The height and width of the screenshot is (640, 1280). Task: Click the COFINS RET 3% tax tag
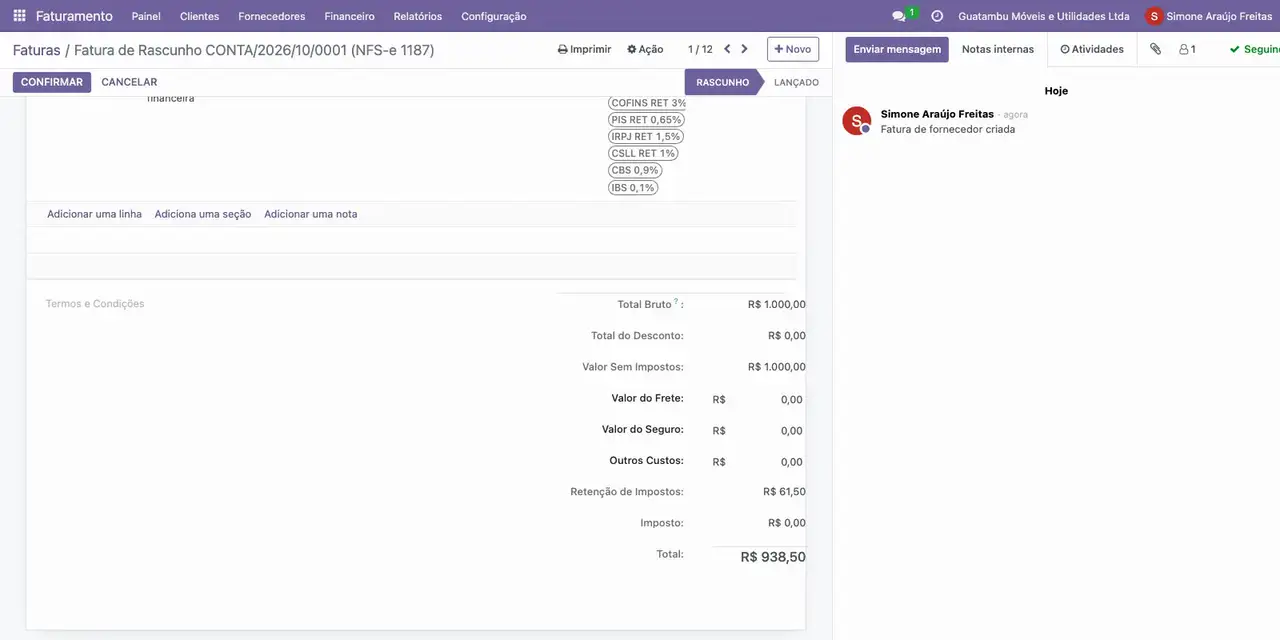[648, 103]
